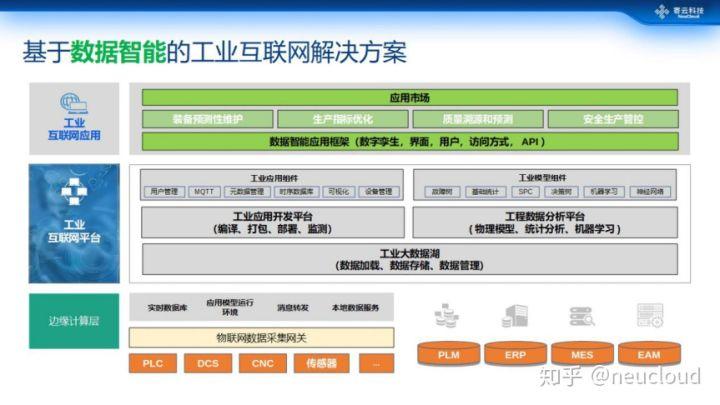720x405 pixels.
Task: Click the 消息转发 label
Action: tap(293, 308)
